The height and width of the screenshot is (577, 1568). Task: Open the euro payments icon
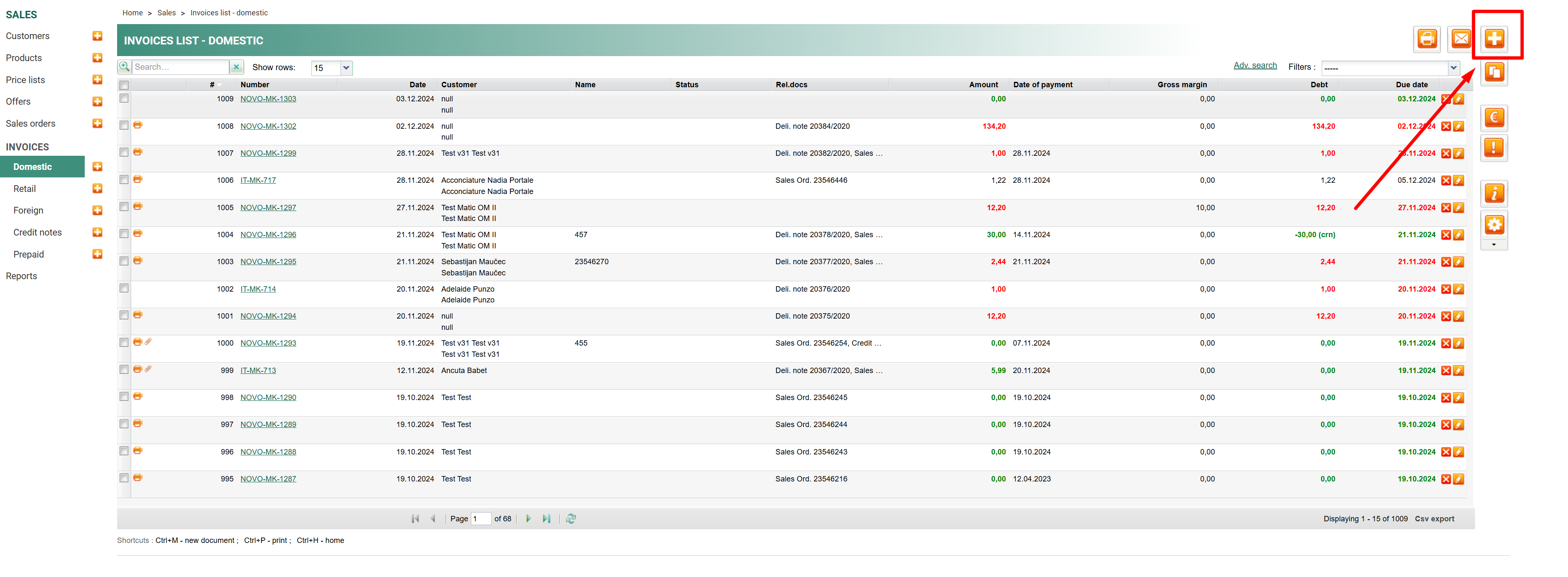[x=1494, y=118]
